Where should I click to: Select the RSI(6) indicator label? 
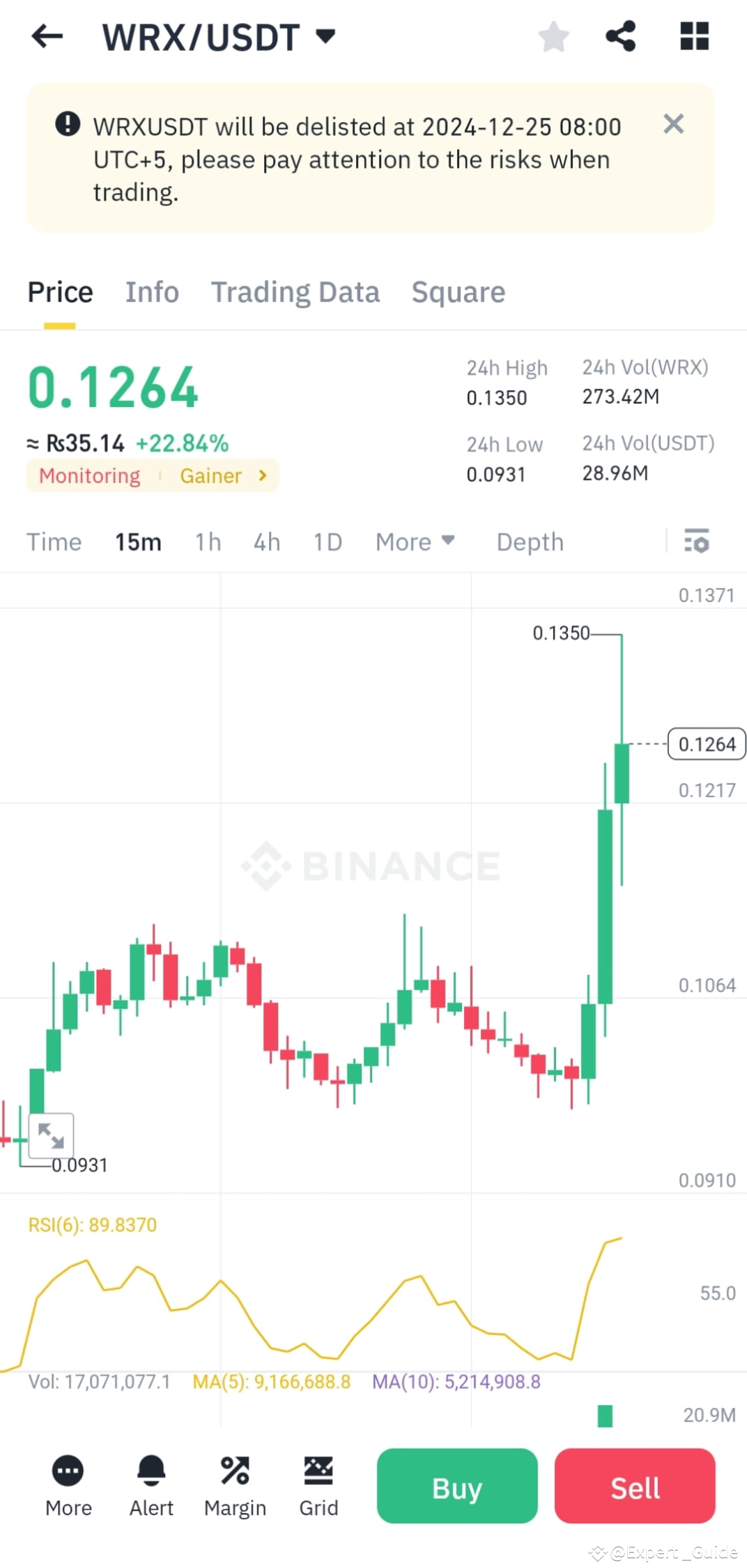91,1224
